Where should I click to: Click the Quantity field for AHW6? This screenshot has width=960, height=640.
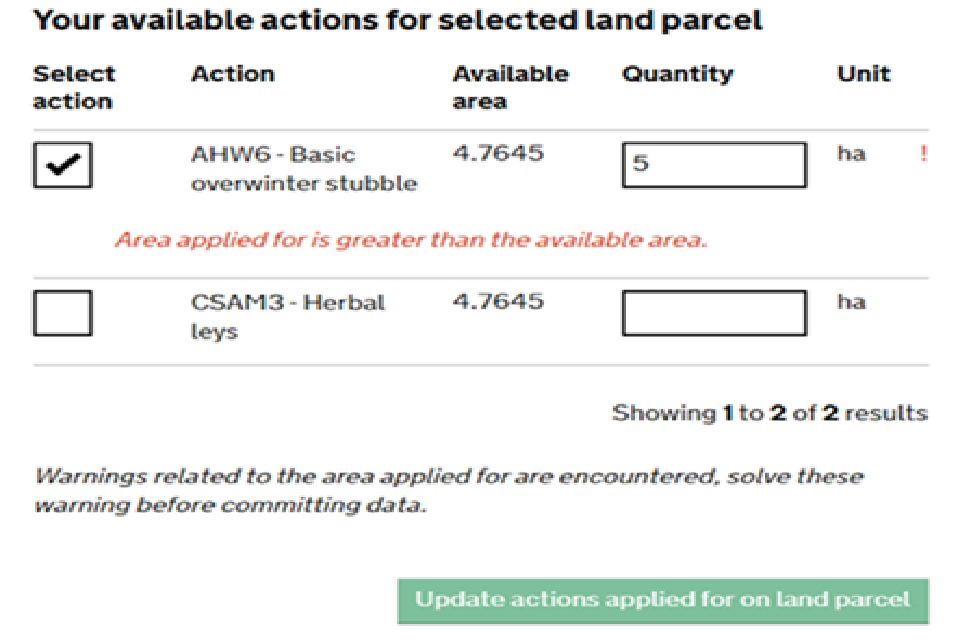(x=714, y=165)
